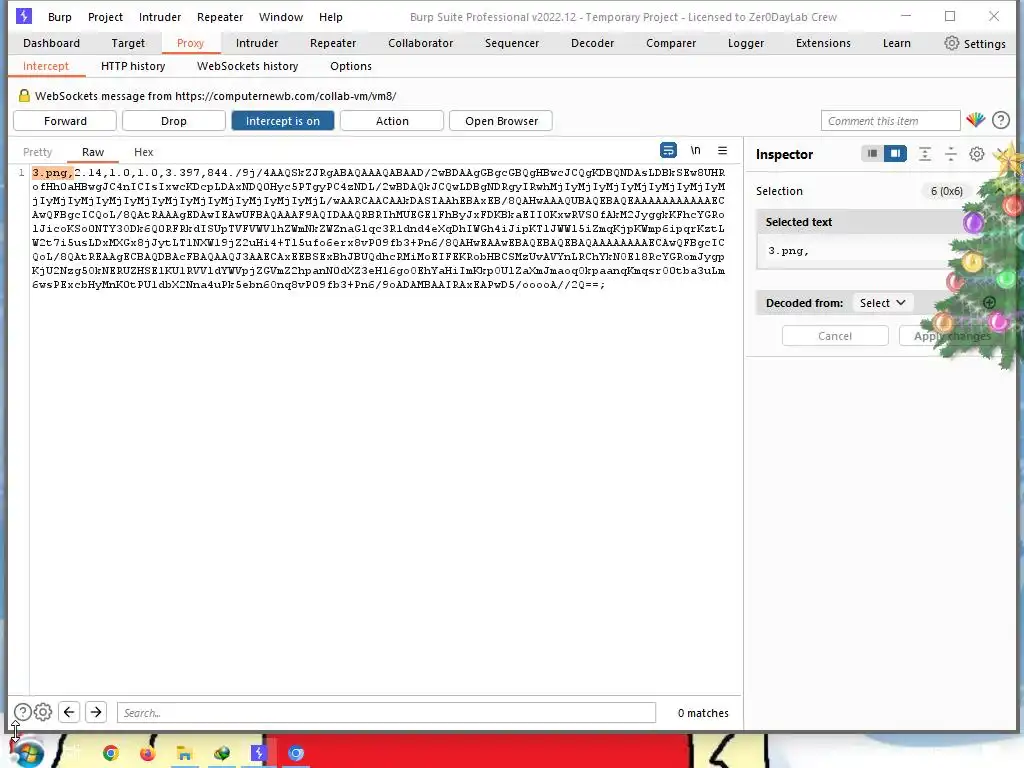Open the Decoded from Select dropdown
This screenshot has height=768, width=1024.
coord(882,303)
